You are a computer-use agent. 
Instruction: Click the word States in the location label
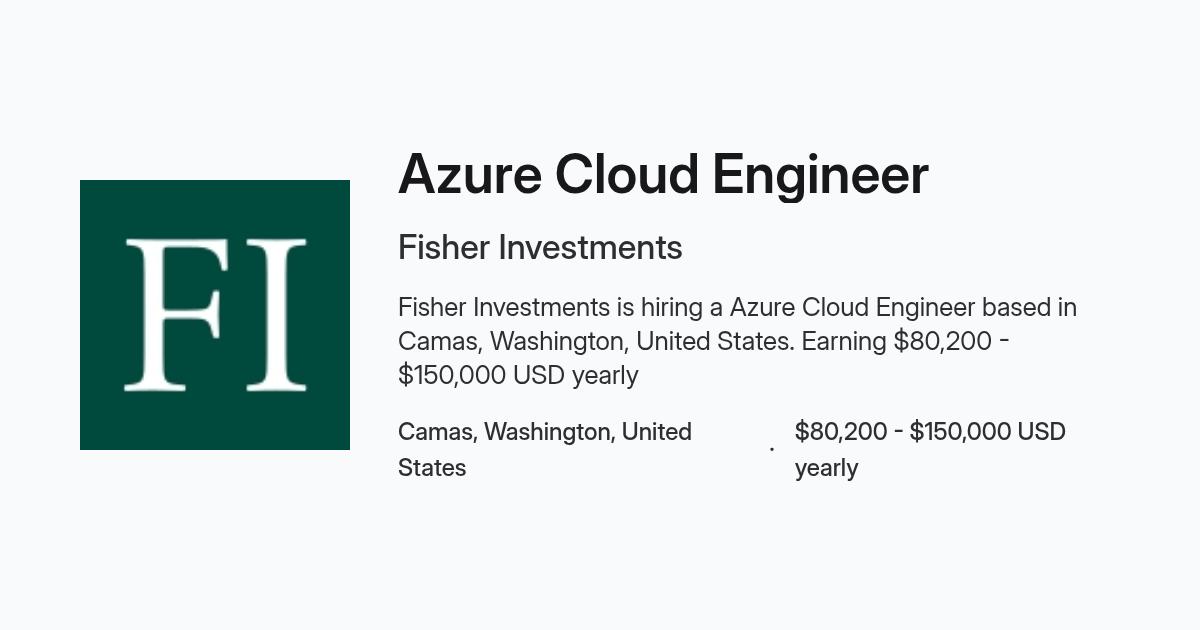[432, 468]
